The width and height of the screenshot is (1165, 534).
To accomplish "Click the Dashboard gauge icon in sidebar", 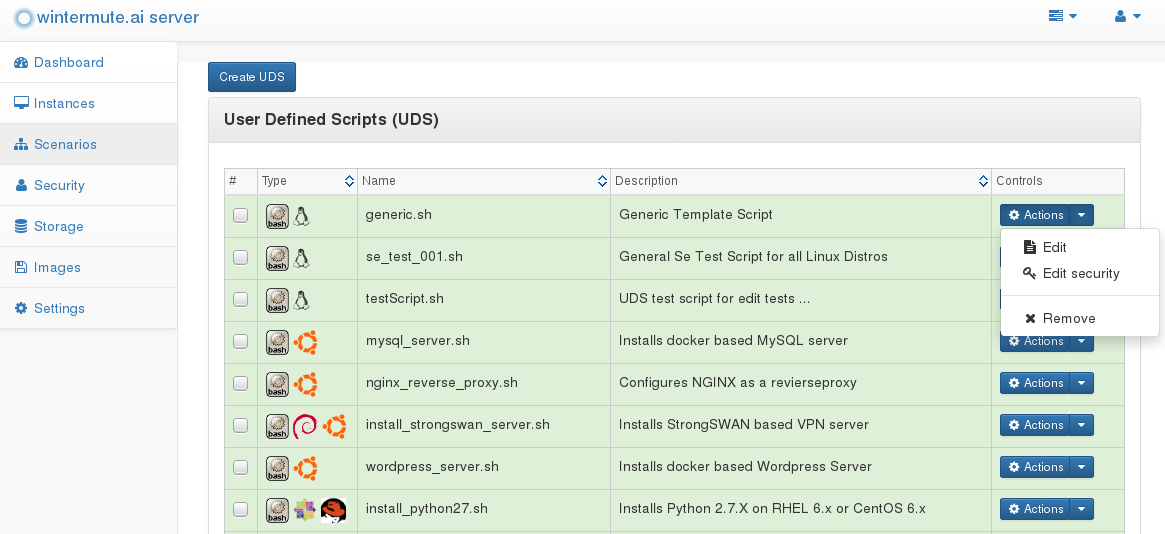I will (21, 62).
